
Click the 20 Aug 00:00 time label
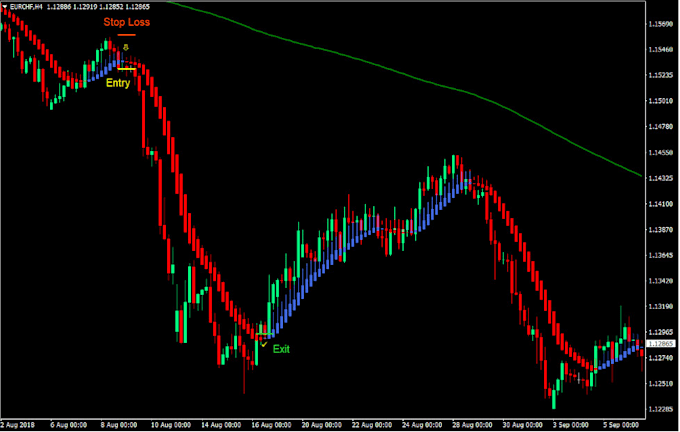pos(322,425)
